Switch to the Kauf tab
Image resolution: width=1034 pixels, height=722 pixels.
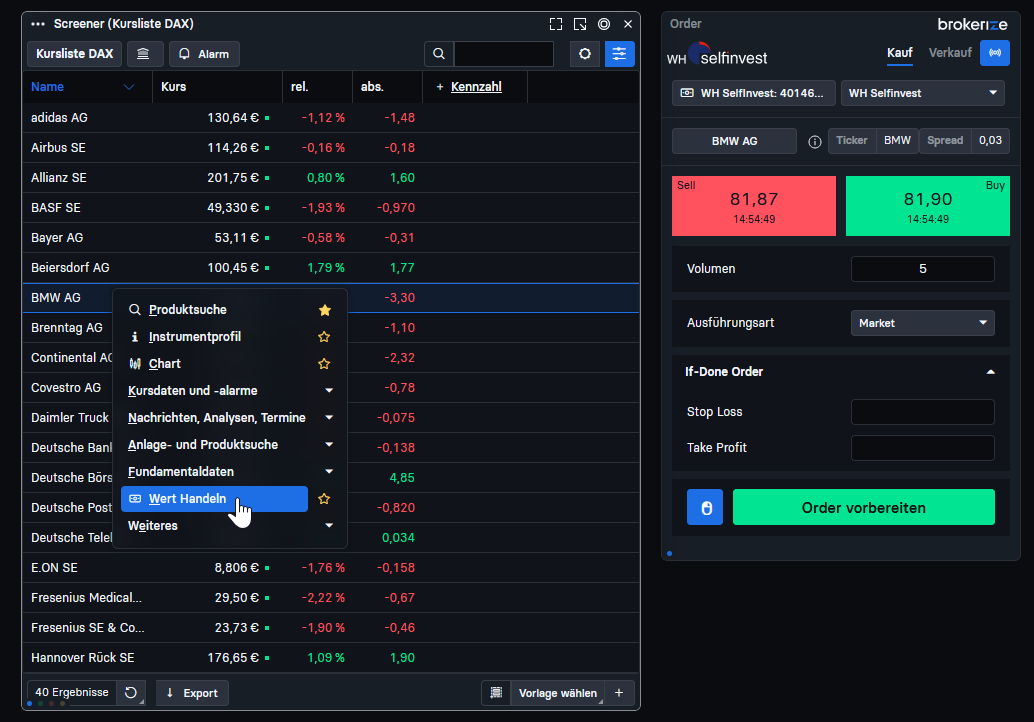point(899,53)
